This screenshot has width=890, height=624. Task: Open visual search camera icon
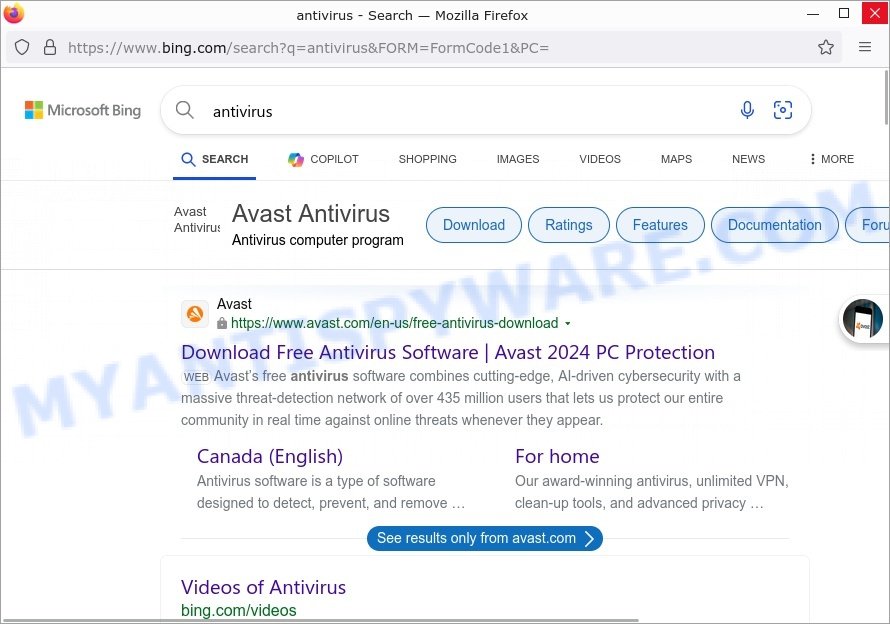coord(783,110)
